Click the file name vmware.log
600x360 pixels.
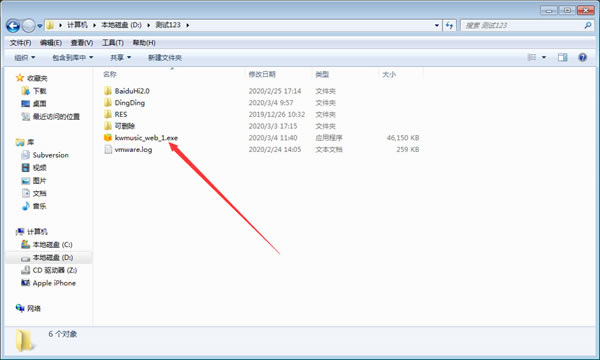pyautogui.click(x=134, y=150)
